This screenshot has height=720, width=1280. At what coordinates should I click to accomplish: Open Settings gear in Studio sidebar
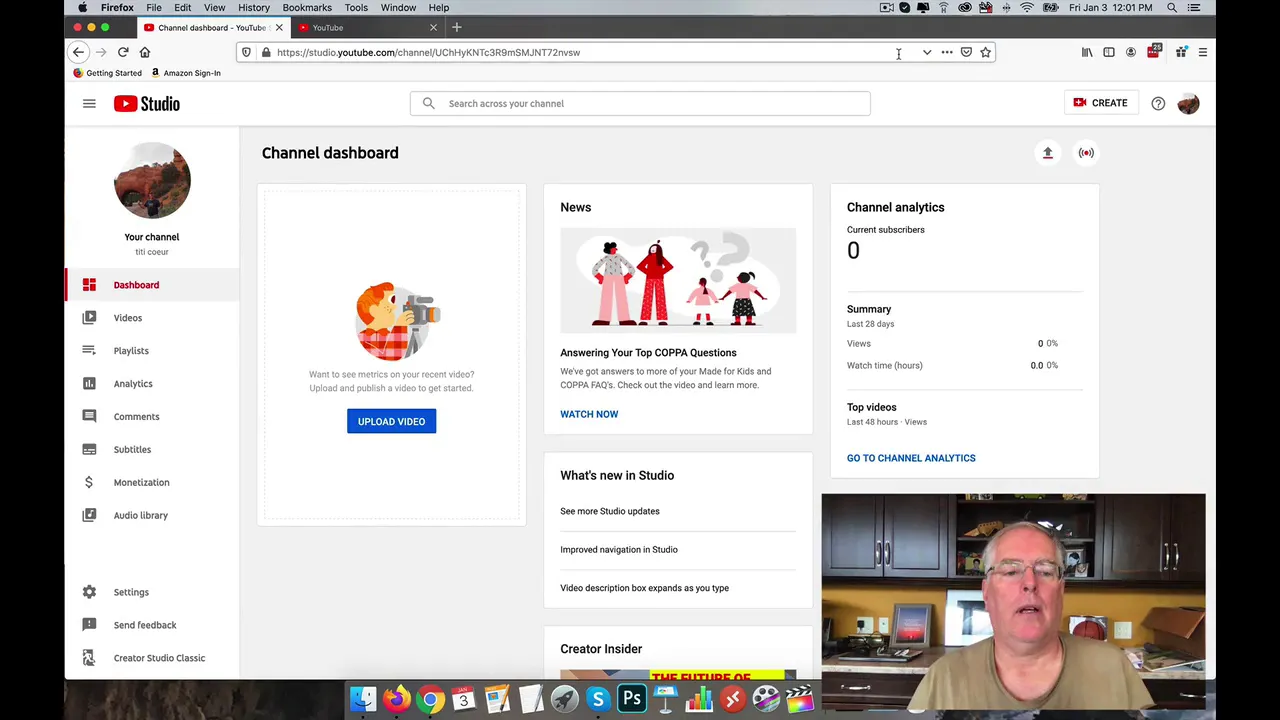point(89,592)
